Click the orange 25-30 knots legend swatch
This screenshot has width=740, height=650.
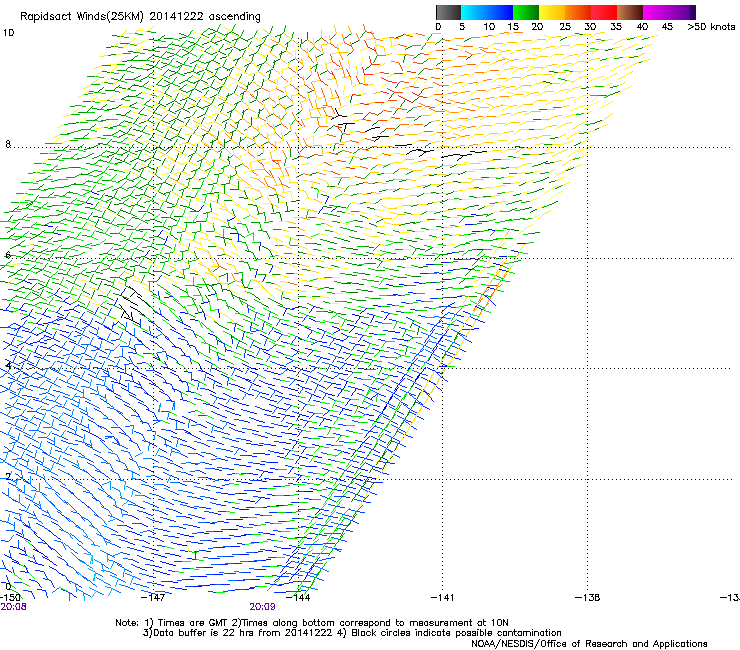pos(578,12)
